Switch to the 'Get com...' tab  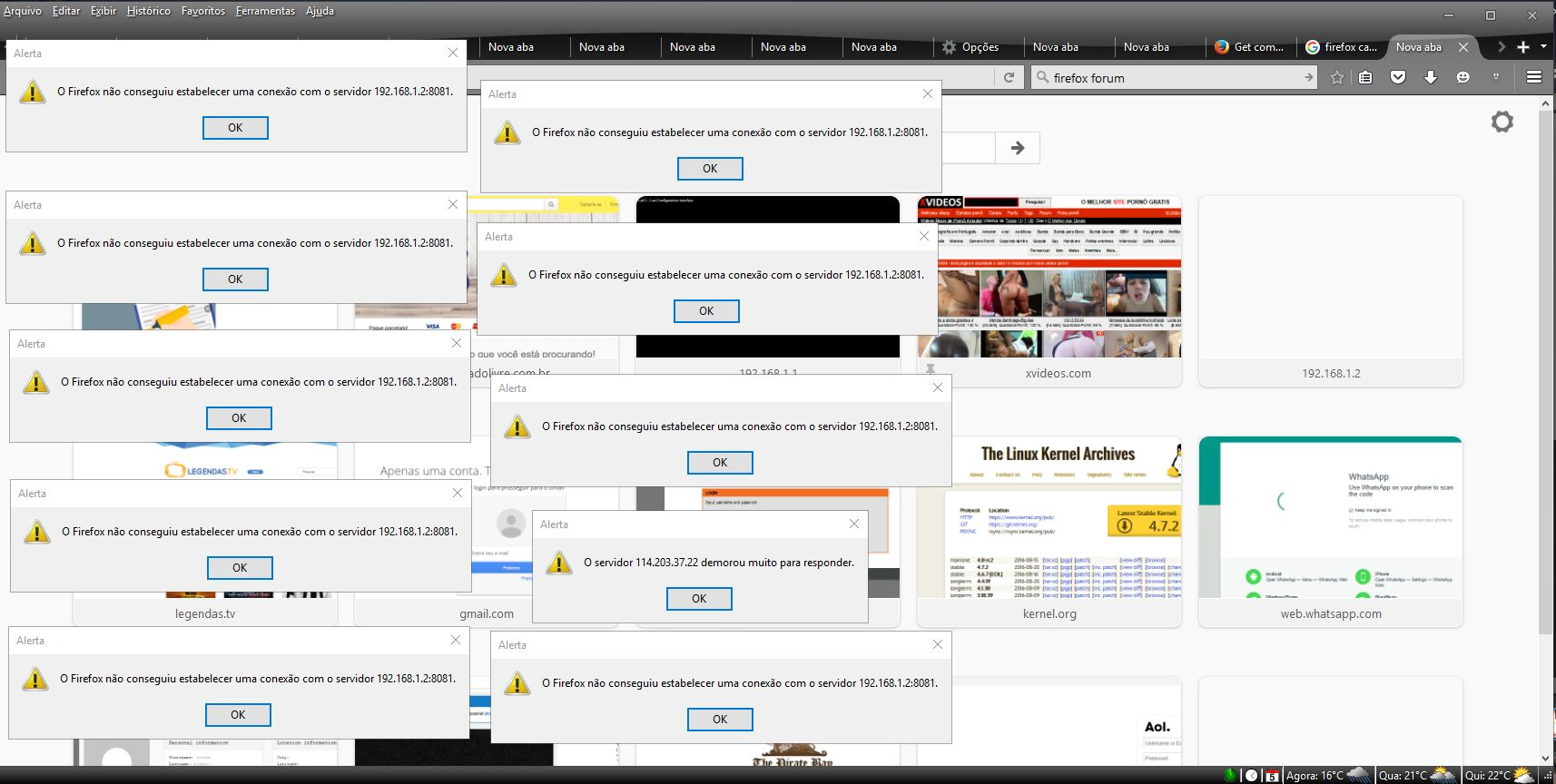[1250, 47]
